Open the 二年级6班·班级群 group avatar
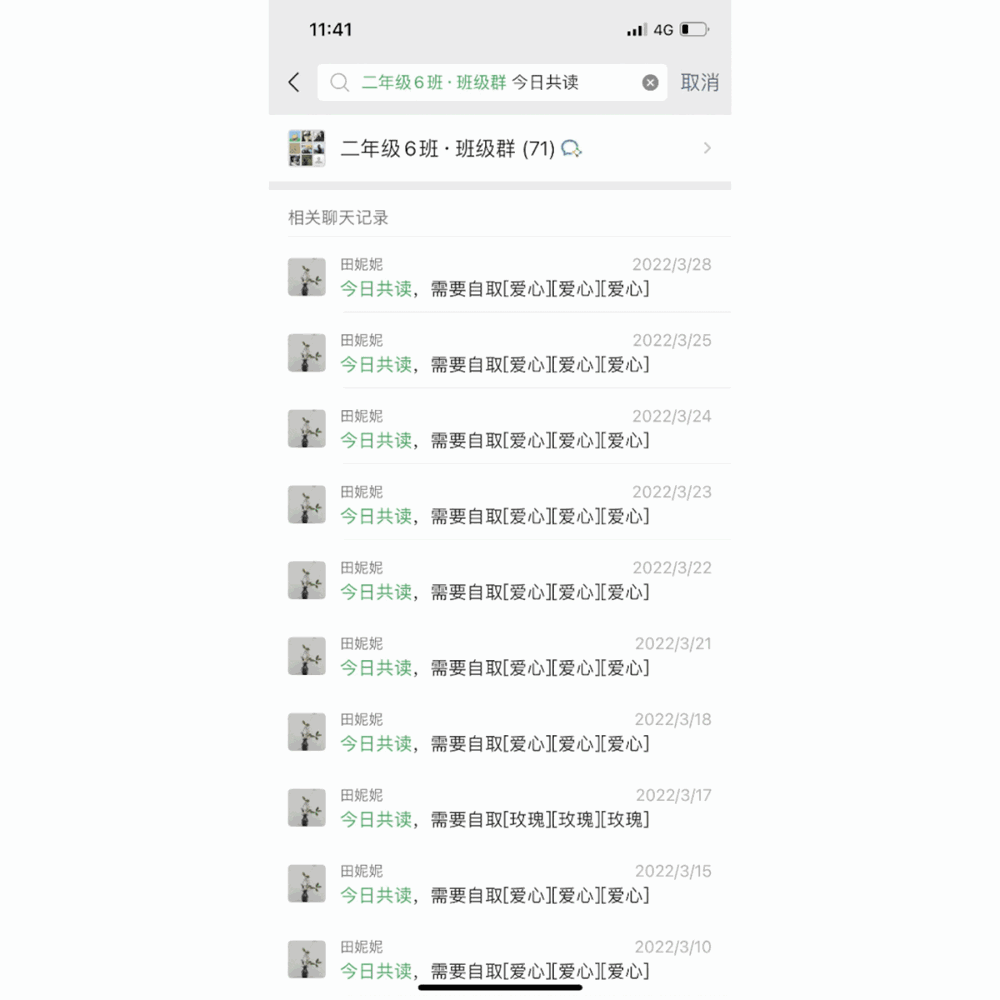Image resolution: width=1000 pixels, height=1000 pixels. point(307,149)
